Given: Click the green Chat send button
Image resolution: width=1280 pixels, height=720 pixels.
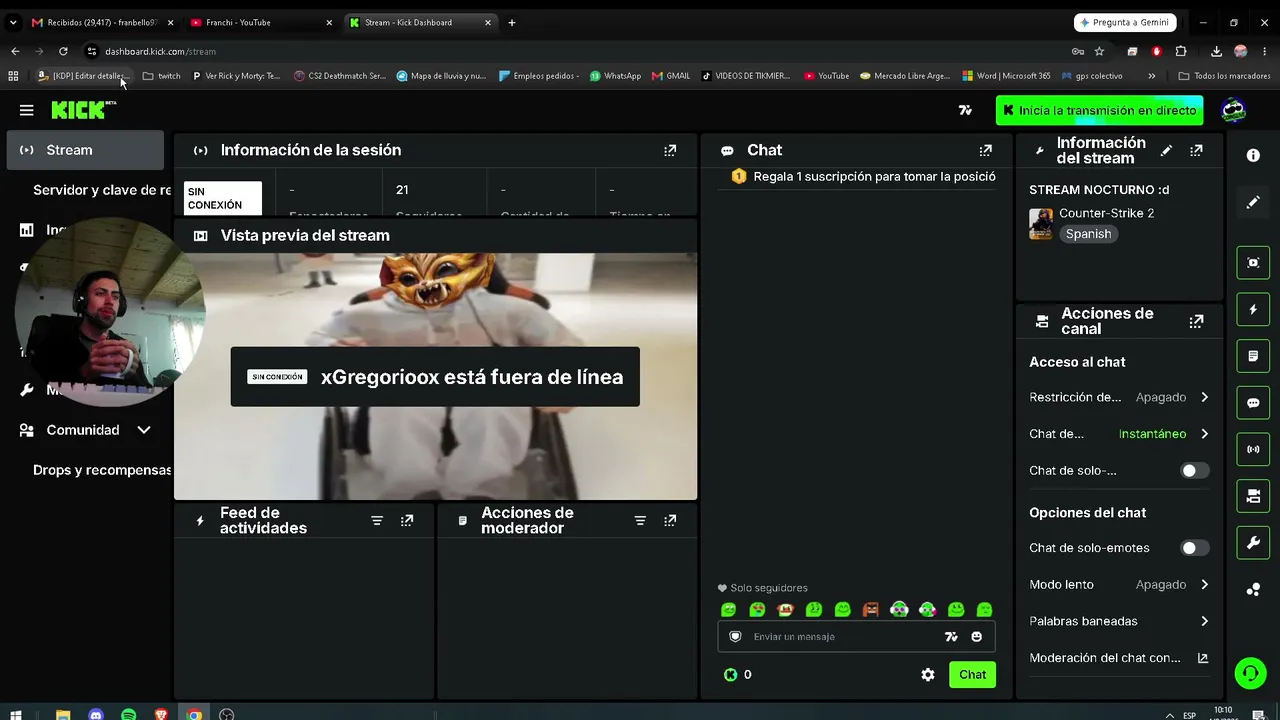Looking at the screenshot, I should pyautogui.click(x=972, y=675).
